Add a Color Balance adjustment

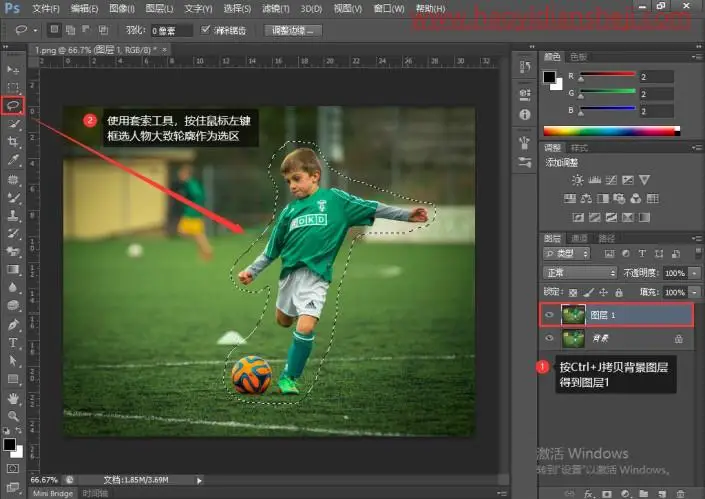[586, 199]
